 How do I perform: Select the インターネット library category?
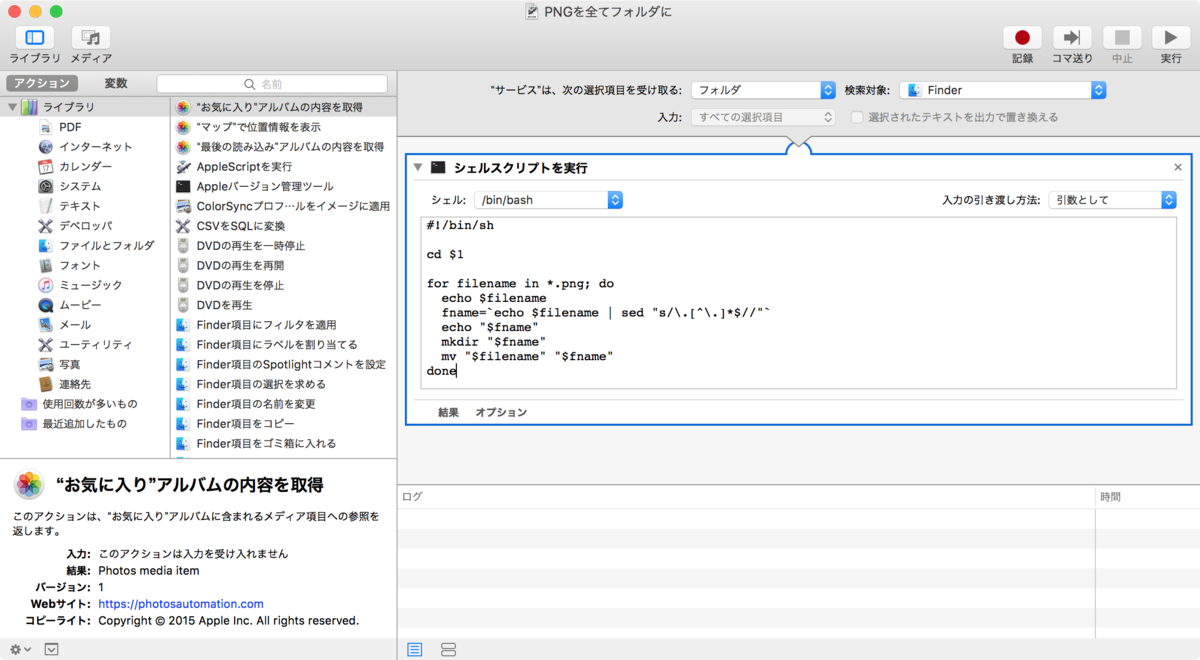pyautogui.click(x=85, y=147)
